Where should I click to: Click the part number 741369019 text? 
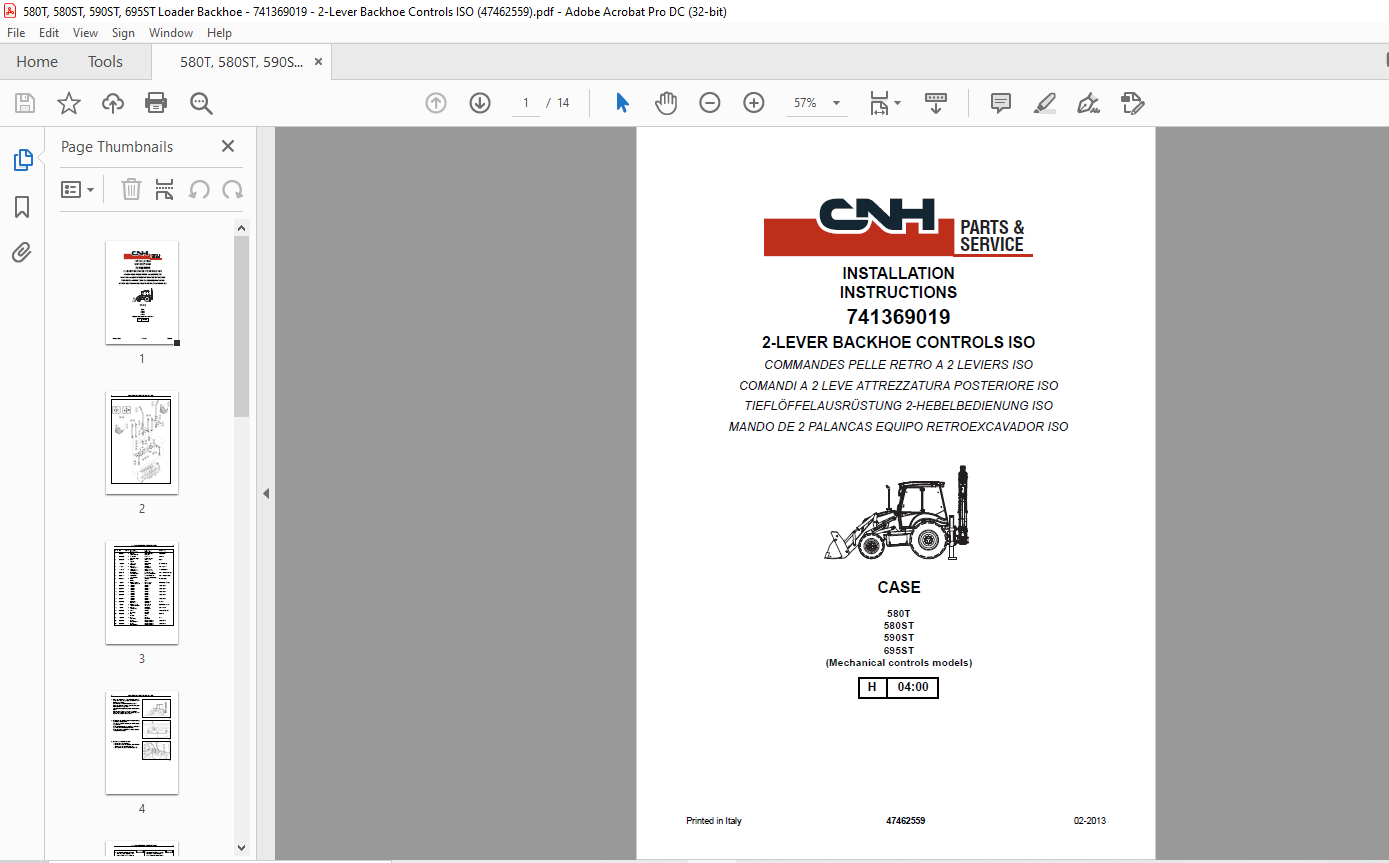[898, 317]
